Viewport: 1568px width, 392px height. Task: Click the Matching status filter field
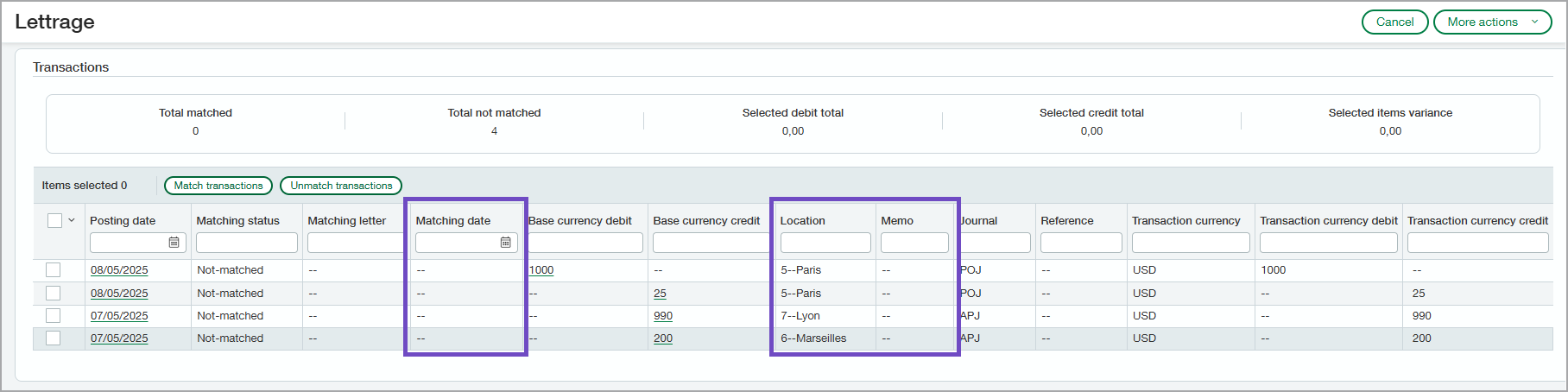[246, 243]
